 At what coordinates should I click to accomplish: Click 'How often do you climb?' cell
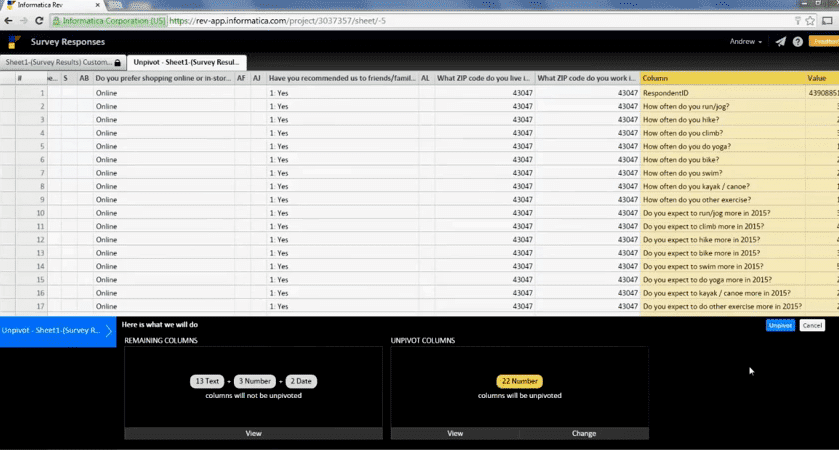pyautogui.click(x=722, y=133)
